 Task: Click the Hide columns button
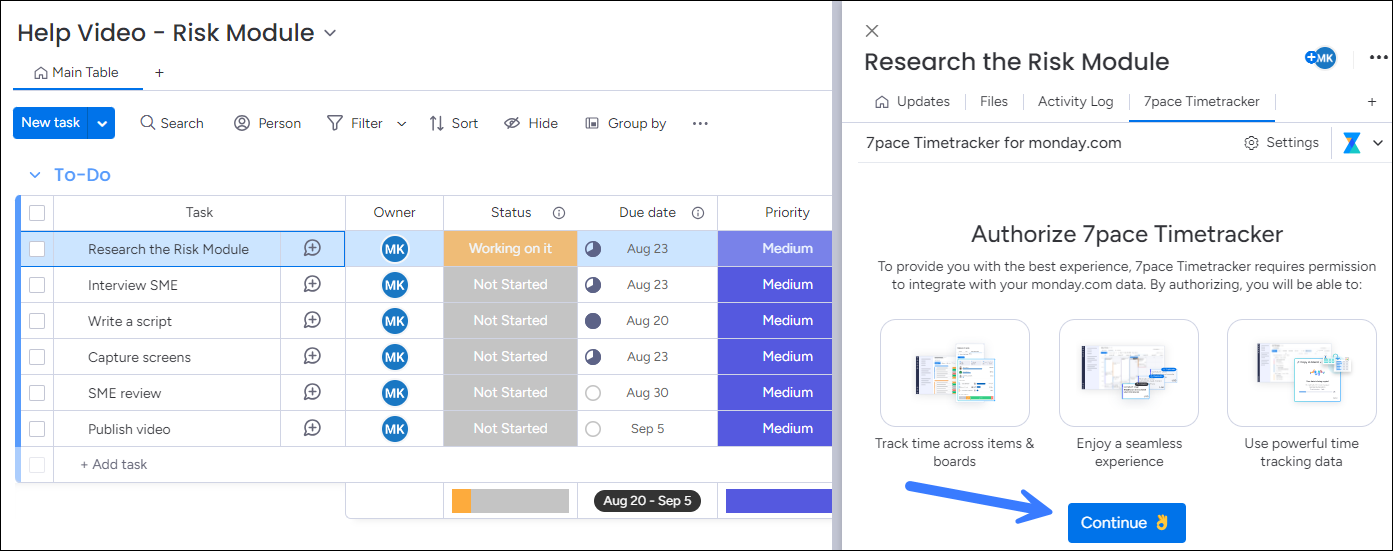[x=531, y=123]
